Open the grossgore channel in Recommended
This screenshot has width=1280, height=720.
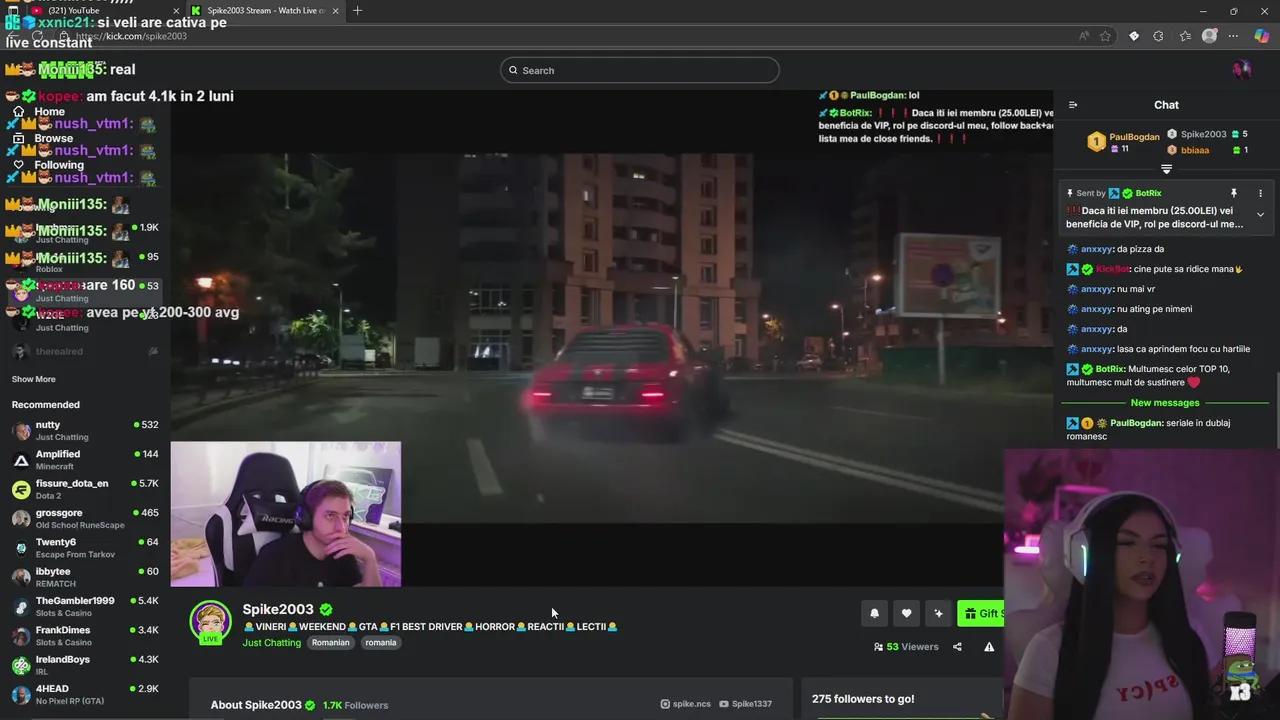coord(85,519)
